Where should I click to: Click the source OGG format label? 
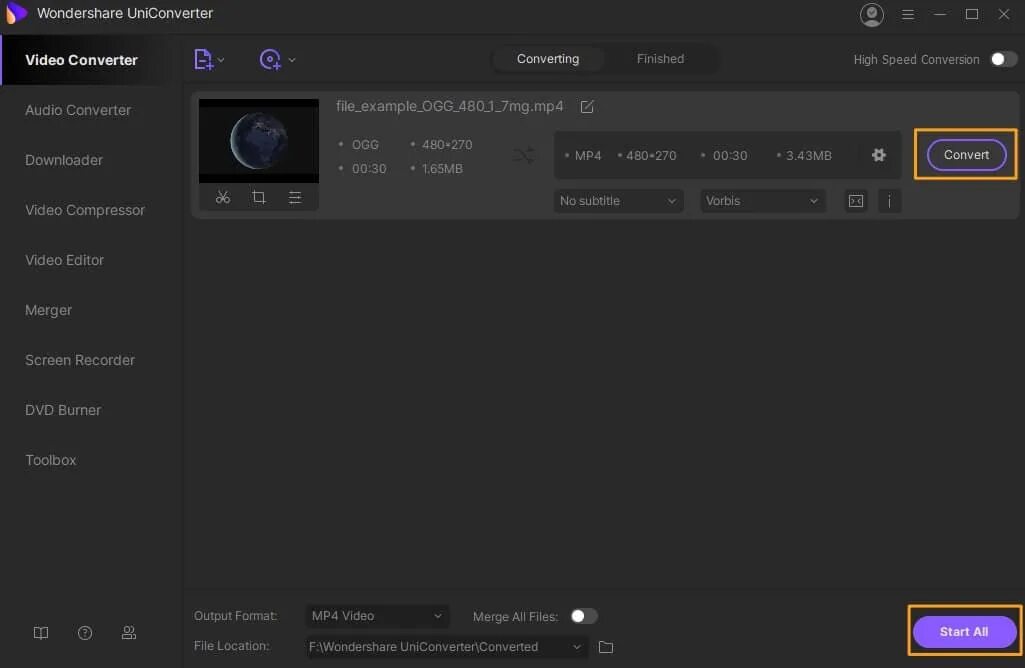point(365,144)
